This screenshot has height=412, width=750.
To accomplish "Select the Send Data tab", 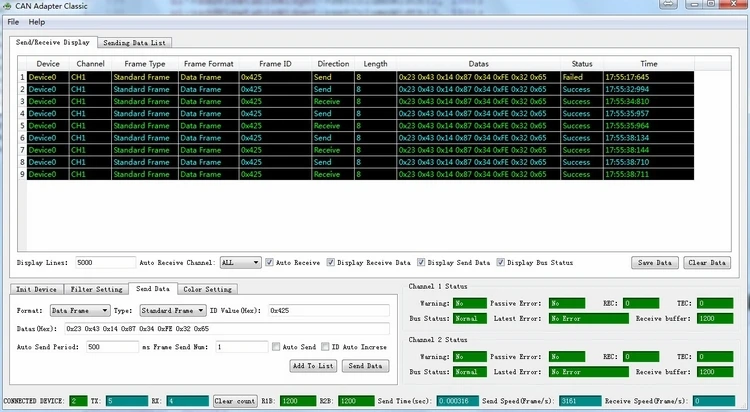I will click(x=153, y=289).
